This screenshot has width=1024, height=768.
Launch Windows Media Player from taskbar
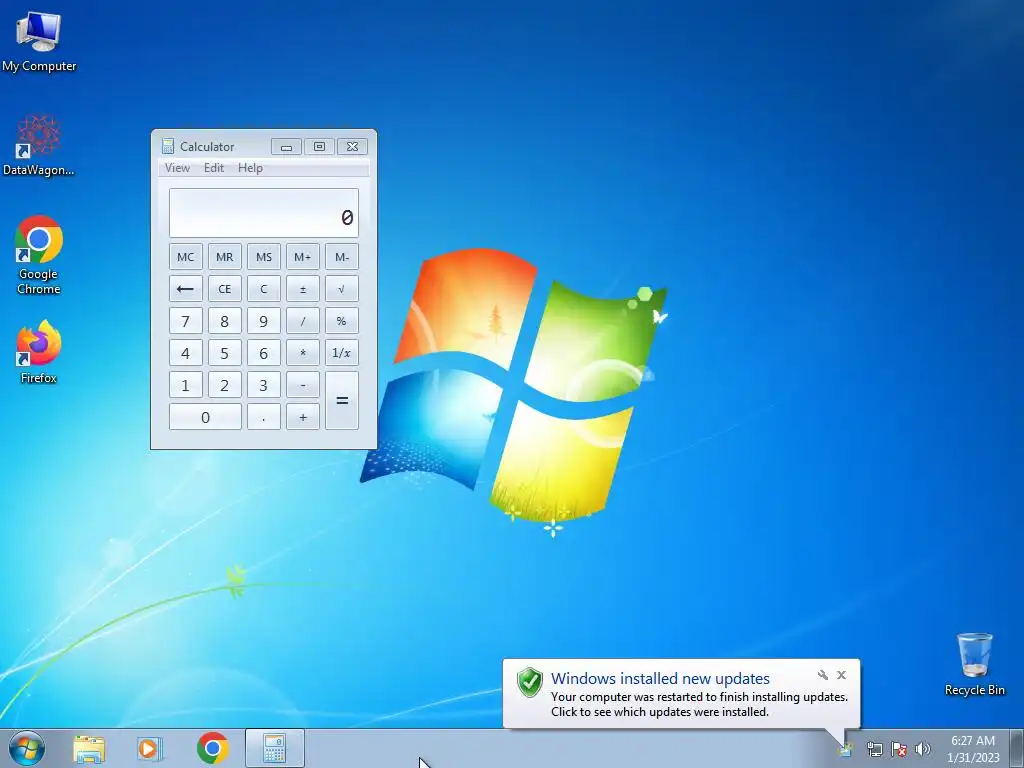150,748
